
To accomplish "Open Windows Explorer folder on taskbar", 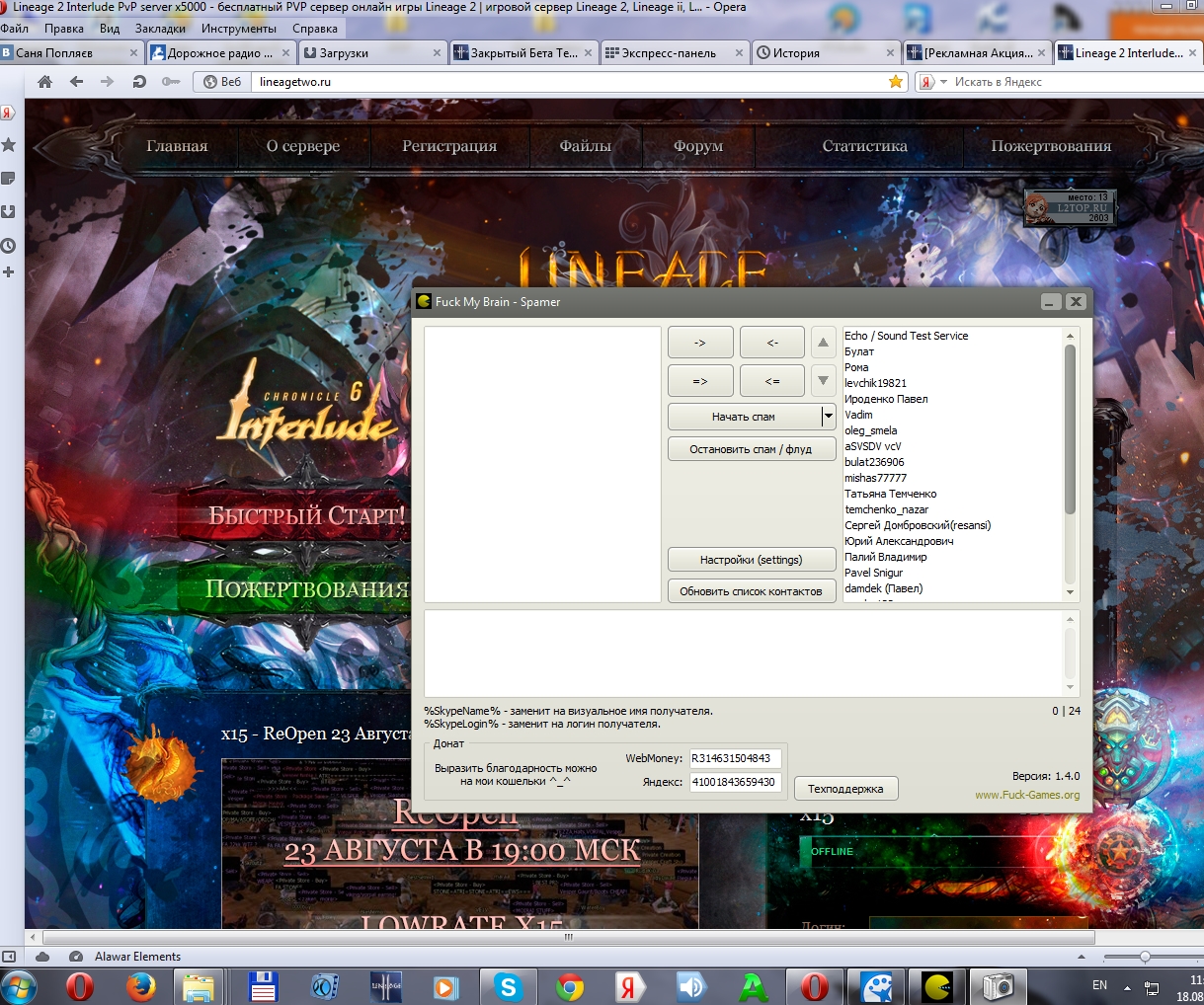I will click(x=200, y=987).
